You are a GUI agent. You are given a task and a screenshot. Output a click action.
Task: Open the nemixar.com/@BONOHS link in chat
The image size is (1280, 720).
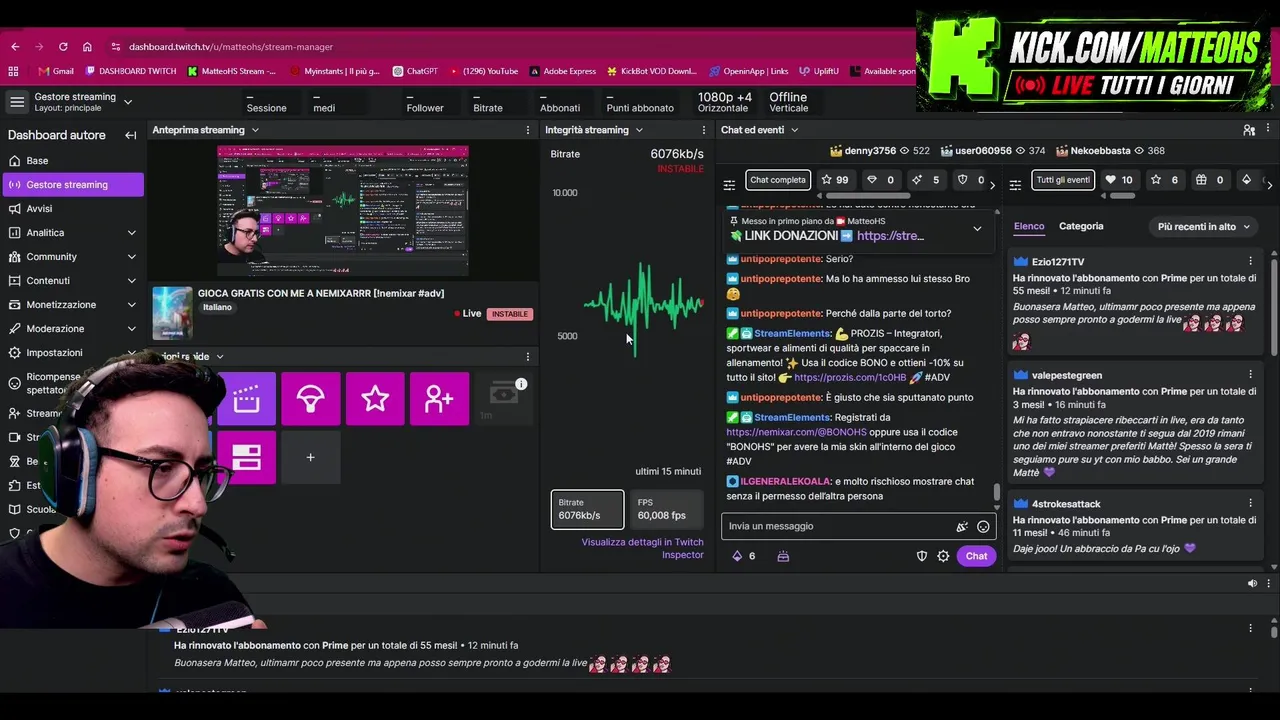[796, 432]
